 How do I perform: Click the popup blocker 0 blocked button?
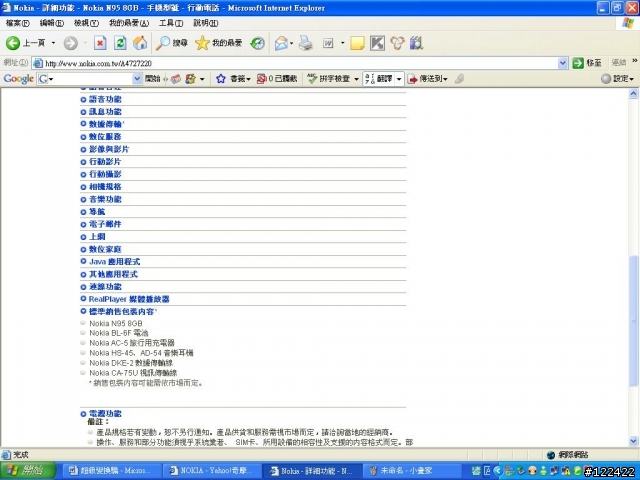(277, 79)
